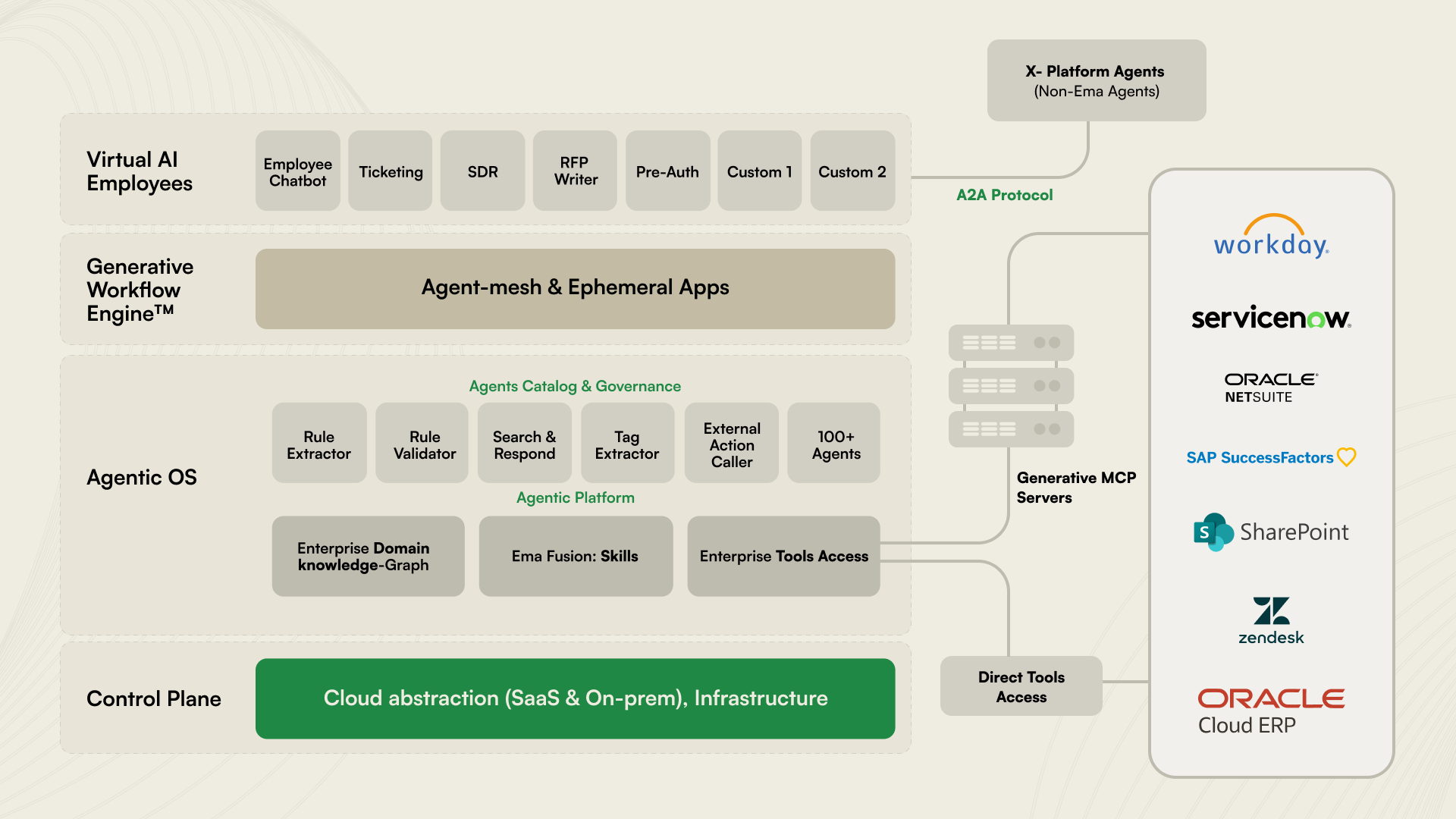
Task: Open Enterprise Domain knowledge-Graph box
Action: click(368, 557)
